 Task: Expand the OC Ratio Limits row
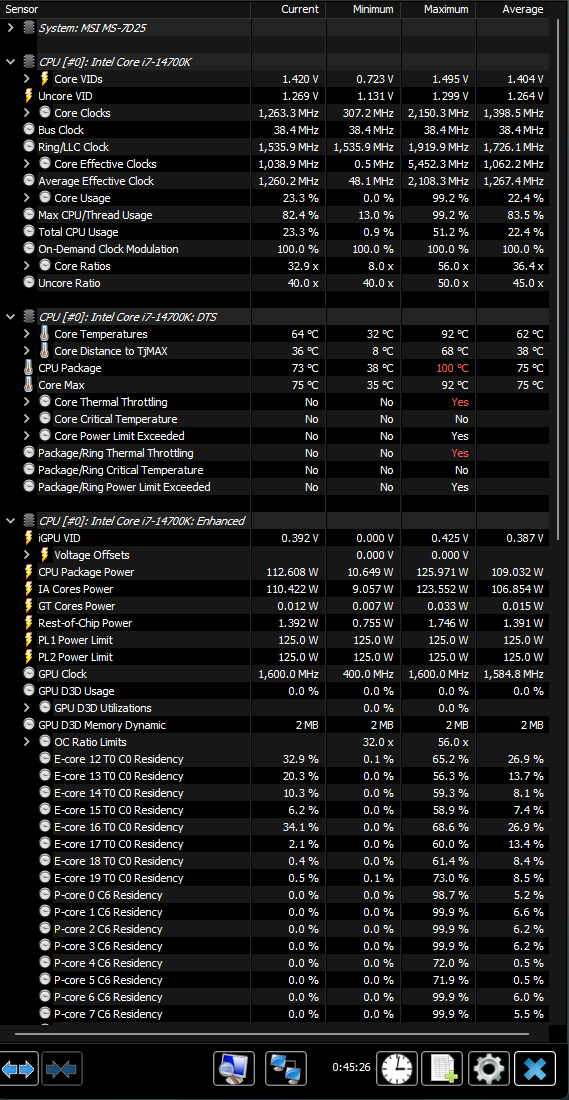pos(27,742)
